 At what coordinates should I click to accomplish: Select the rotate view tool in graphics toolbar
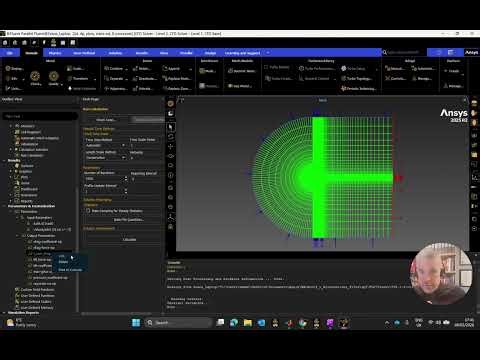pyautogui.click(x=171, y=137)
